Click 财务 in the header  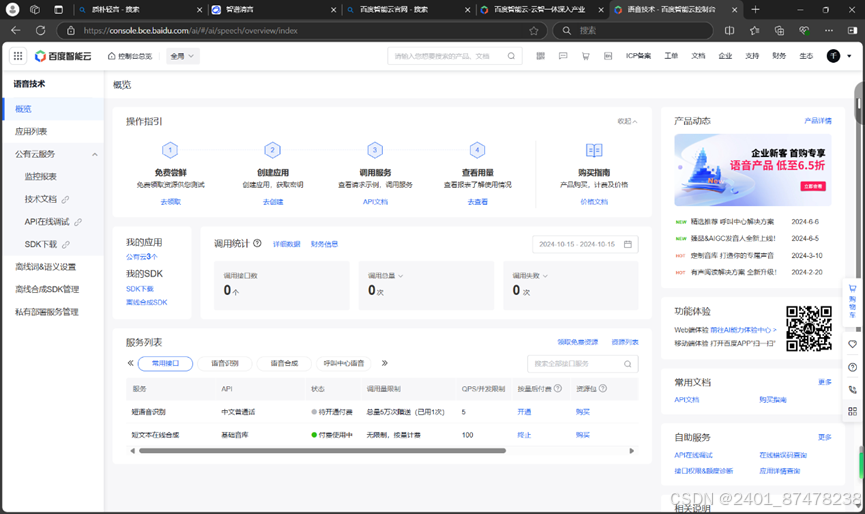[779, 56]
